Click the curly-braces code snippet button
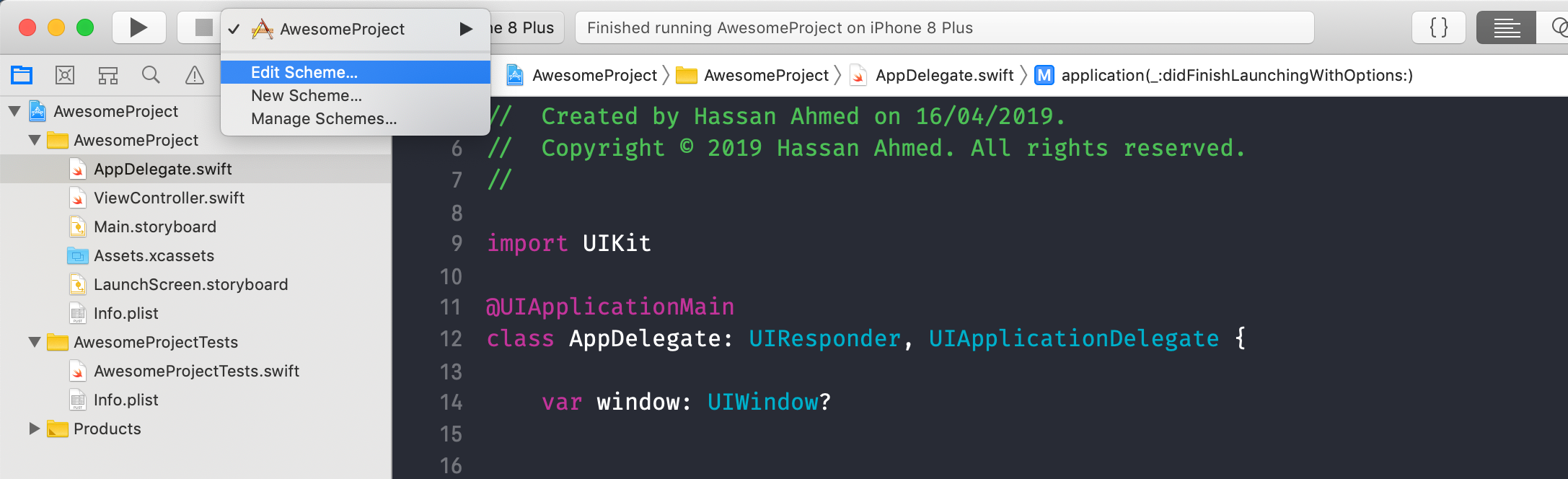 click(1438, 27)
